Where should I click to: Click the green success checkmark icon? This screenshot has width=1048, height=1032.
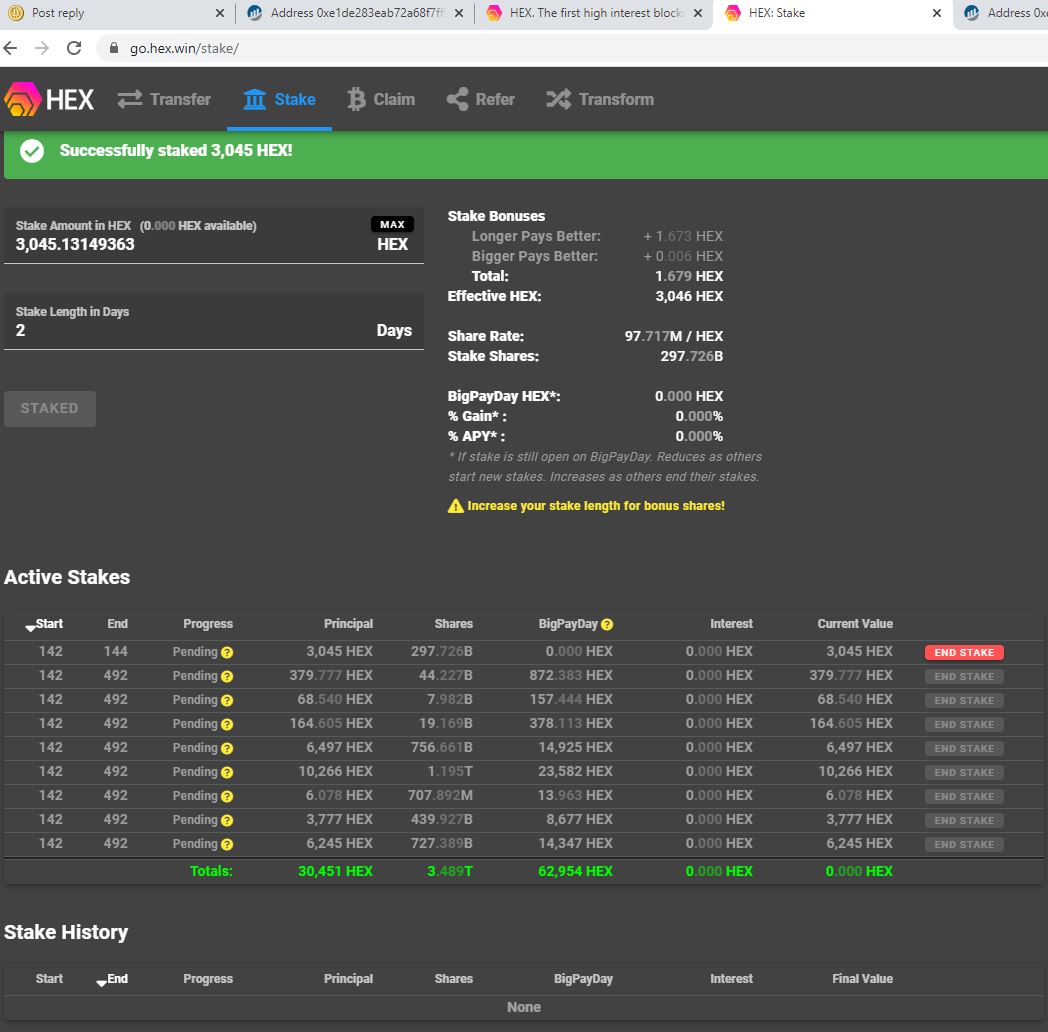tap(32, 151)
